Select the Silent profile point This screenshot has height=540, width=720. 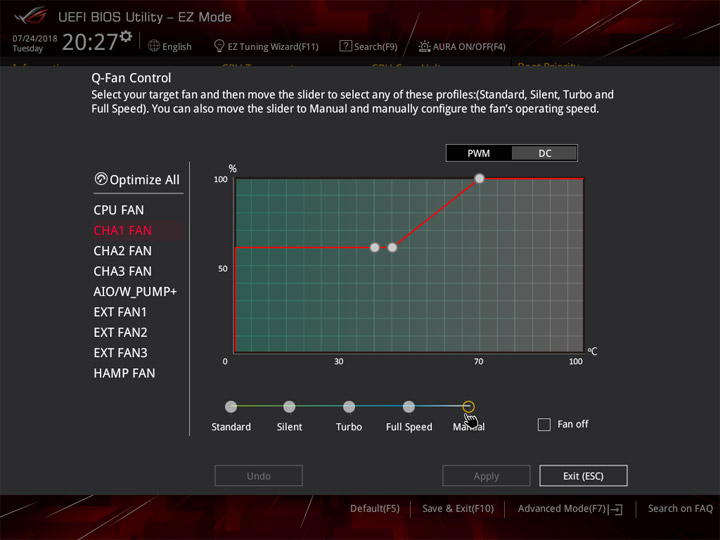(289, 406)
